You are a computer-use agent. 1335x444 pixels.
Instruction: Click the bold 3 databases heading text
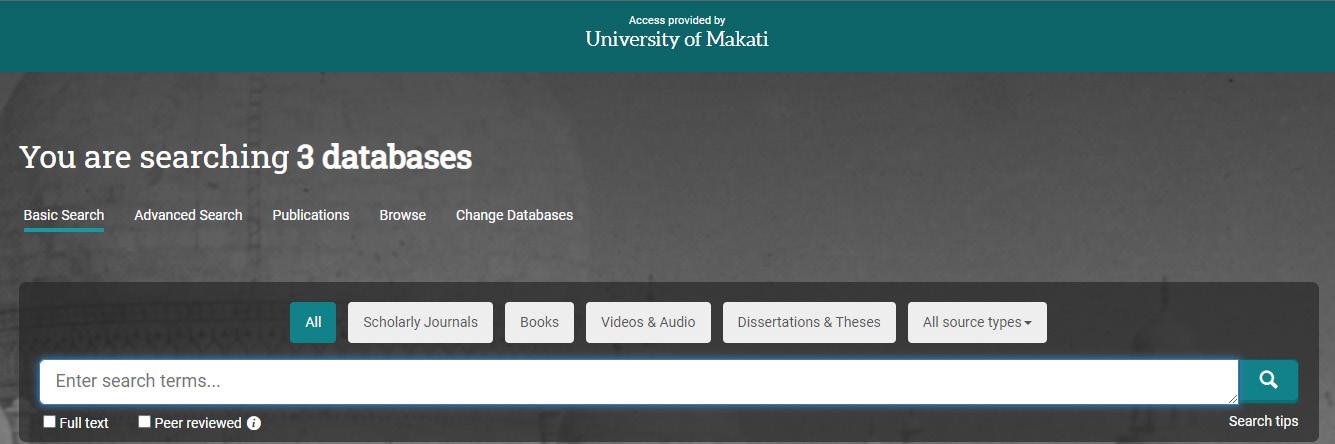coord(384,157)
